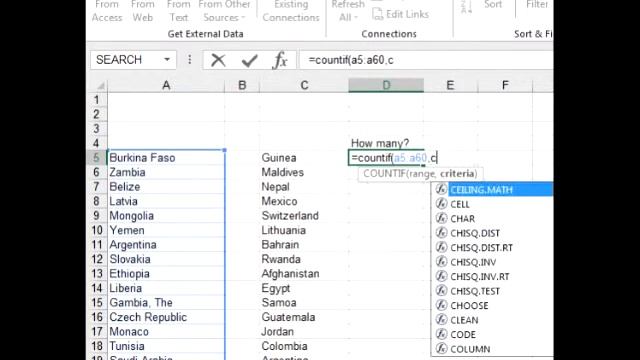Click inside the Name Box showing SEARCH

pos(127,60)
